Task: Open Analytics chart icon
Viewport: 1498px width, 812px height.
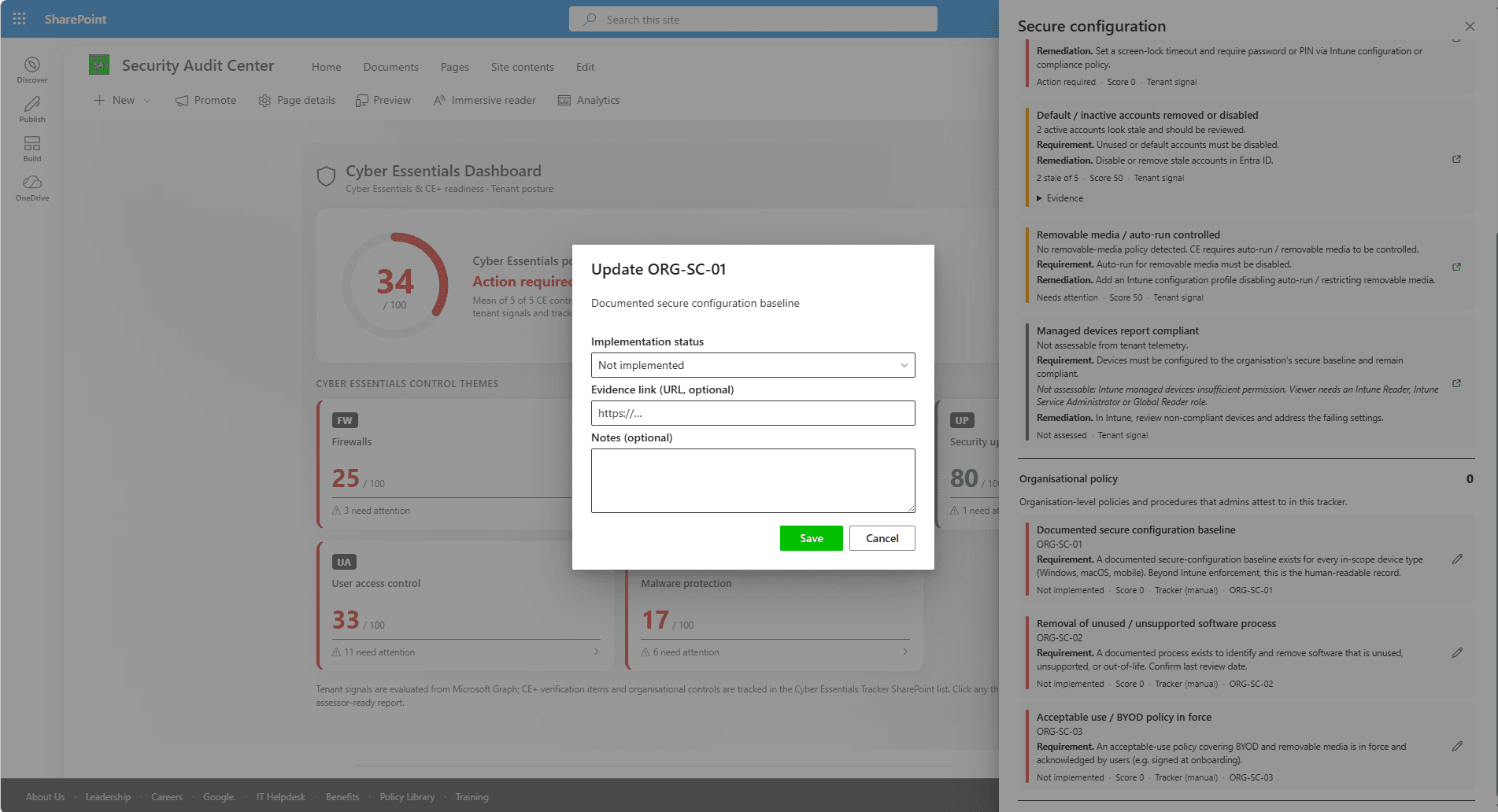Action: 564,100
